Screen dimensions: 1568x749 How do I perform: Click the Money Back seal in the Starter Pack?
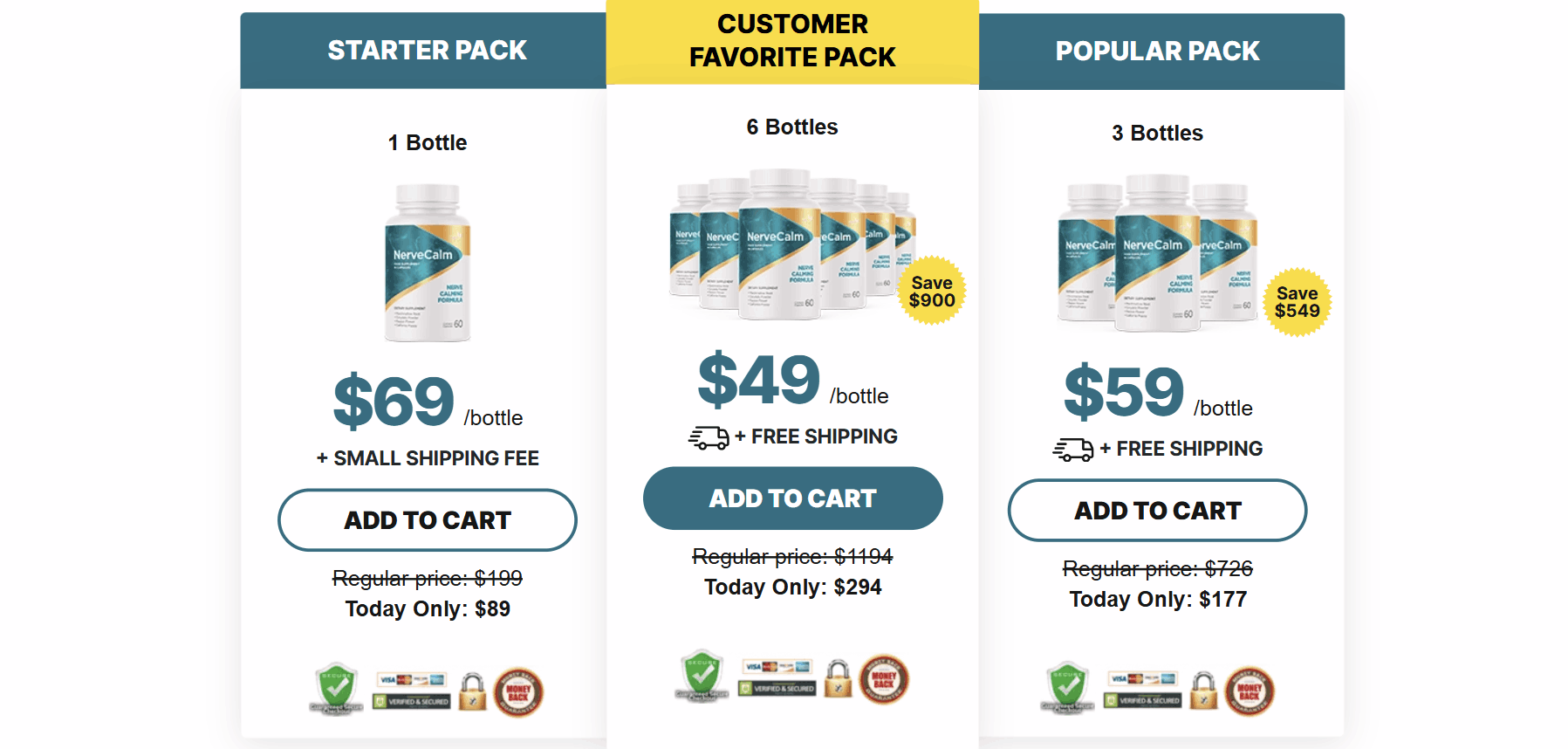click(x=518, y=692)
